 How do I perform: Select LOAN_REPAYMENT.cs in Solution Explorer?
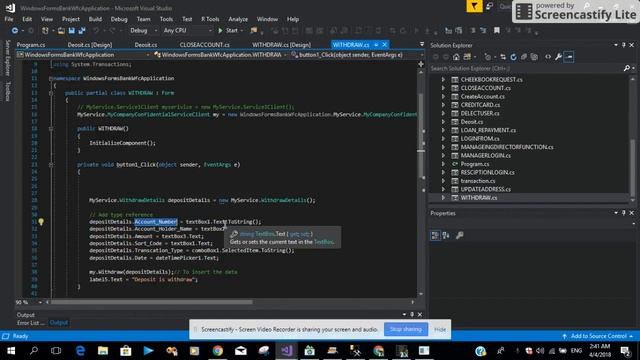pos(488,130)
